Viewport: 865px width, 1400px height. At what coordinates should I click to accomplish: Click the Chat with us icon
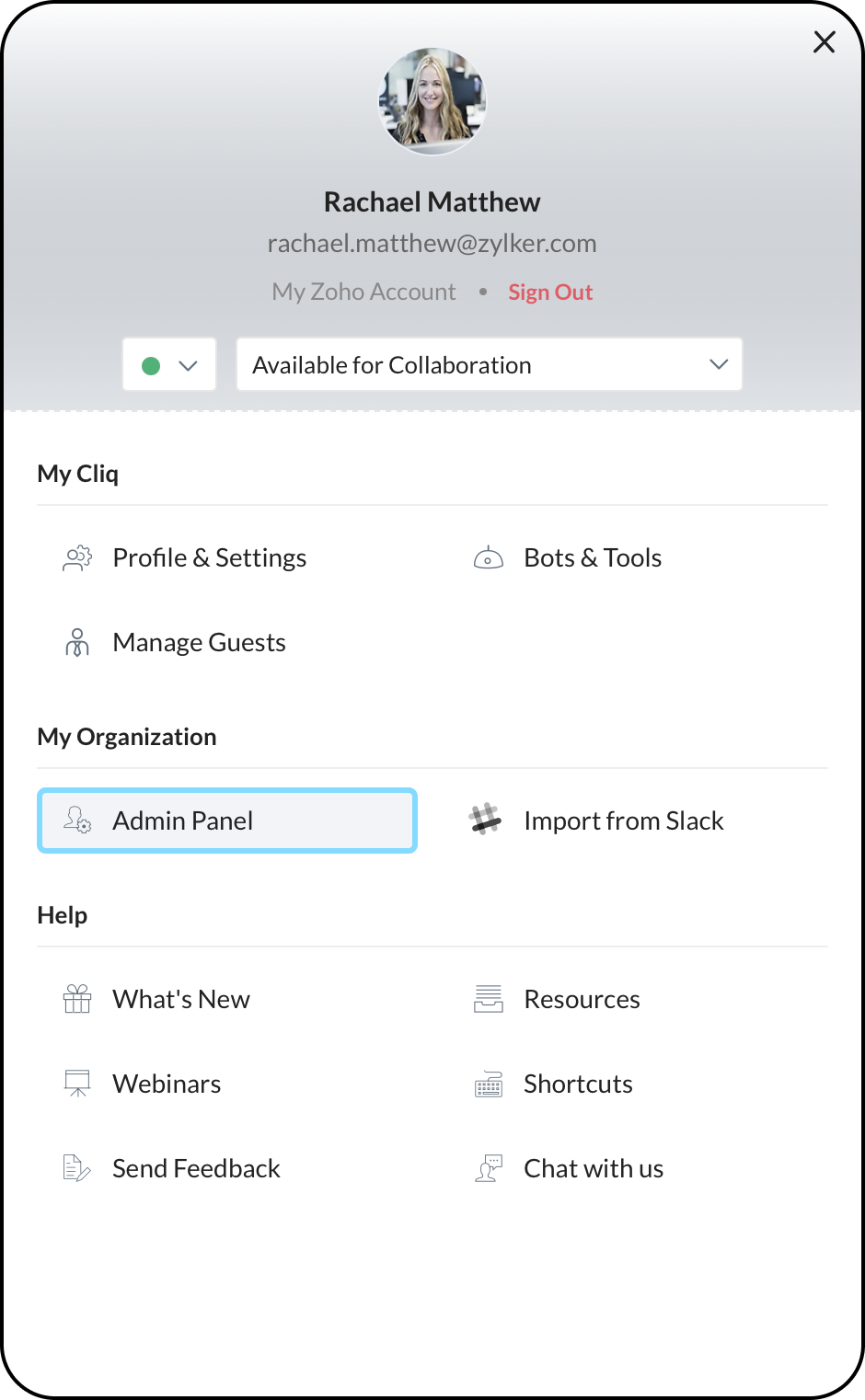488,1168
